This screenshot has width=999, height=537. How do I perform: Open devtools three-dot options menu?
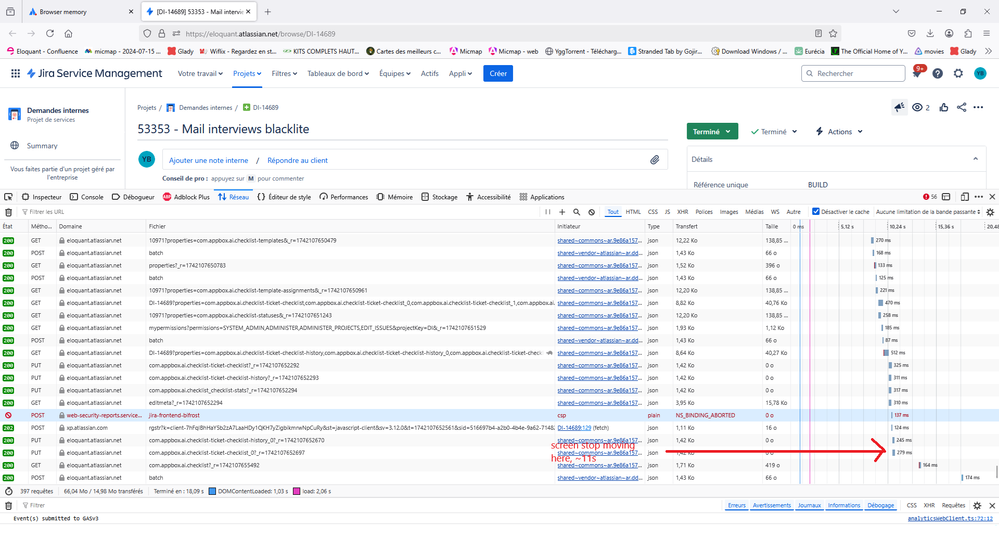click(x=979, y=197)
